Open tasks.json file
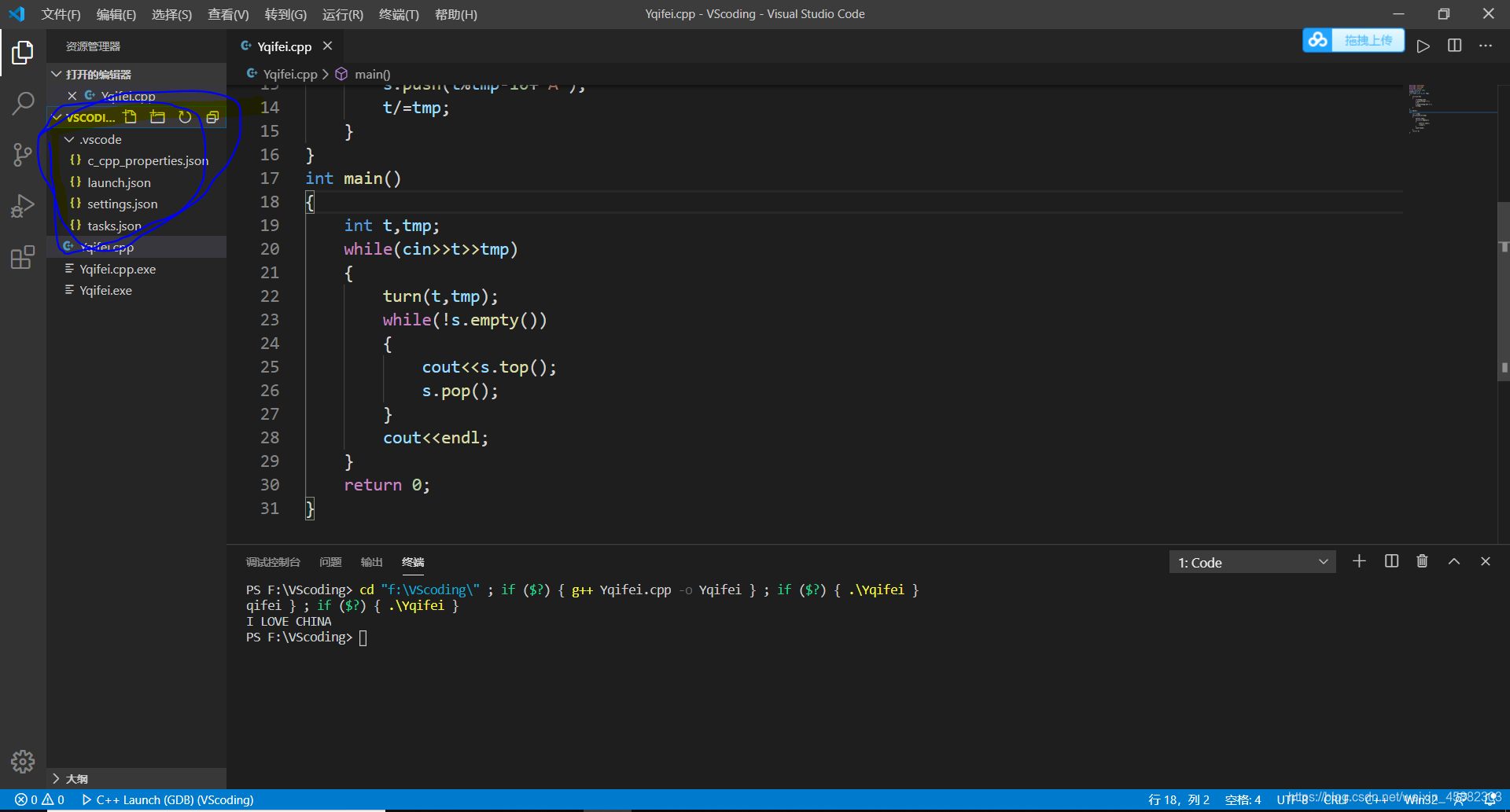Image resolution: width=1510 pixels, height=812 pixels. coord(137,226)
